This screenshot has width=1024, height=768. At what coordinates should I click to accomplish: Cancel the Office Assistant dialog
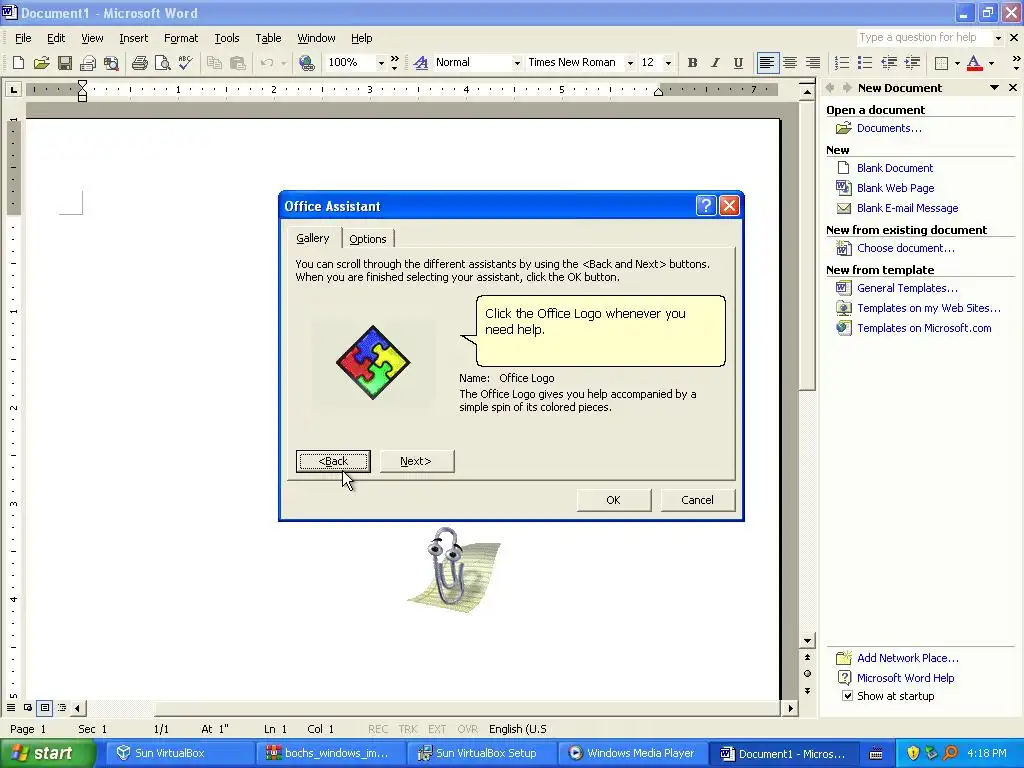pos(697,500)
